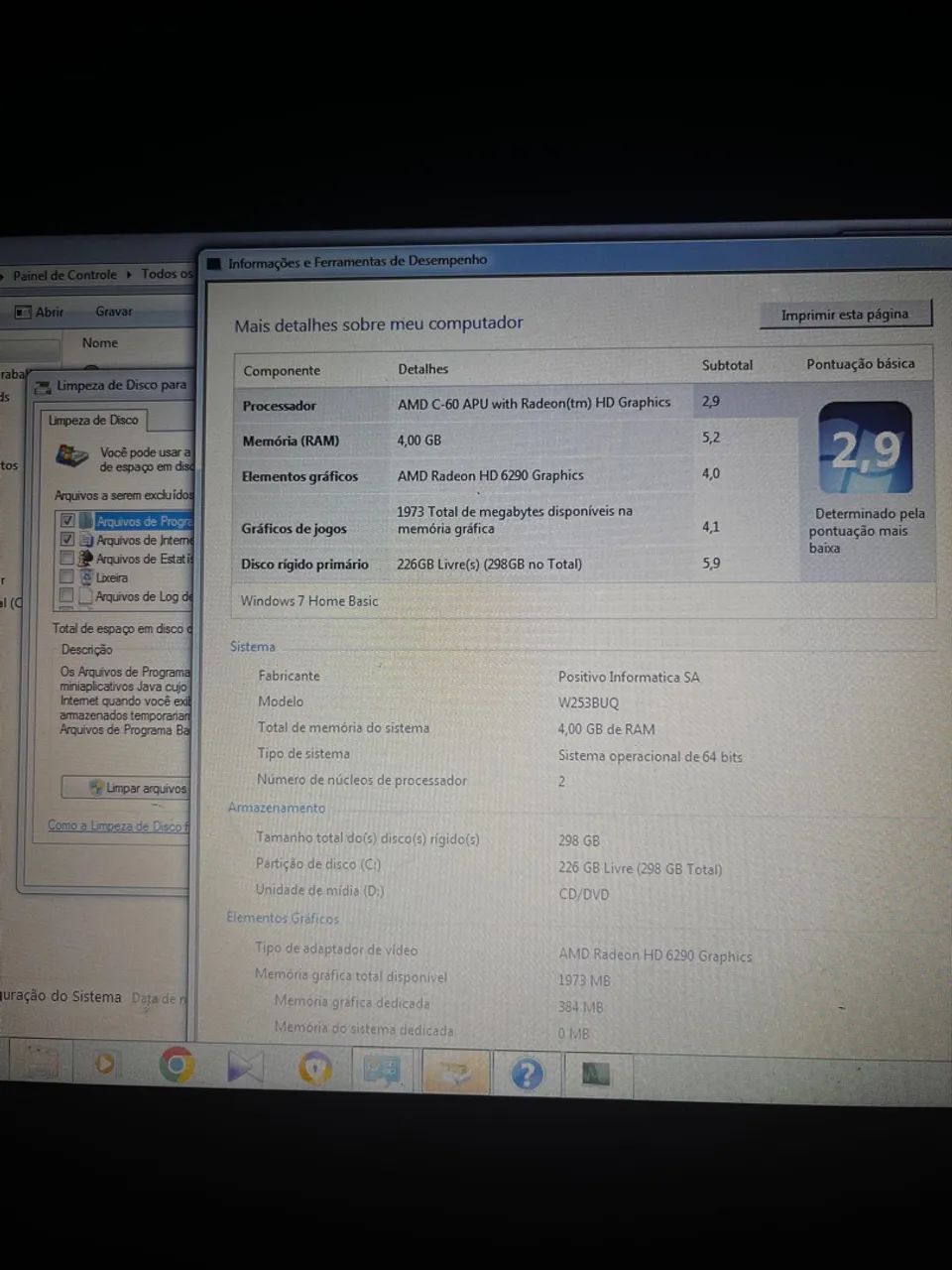Open the Abrir menu item
Screen dimensions: 952x1270
tap(48, 311)
